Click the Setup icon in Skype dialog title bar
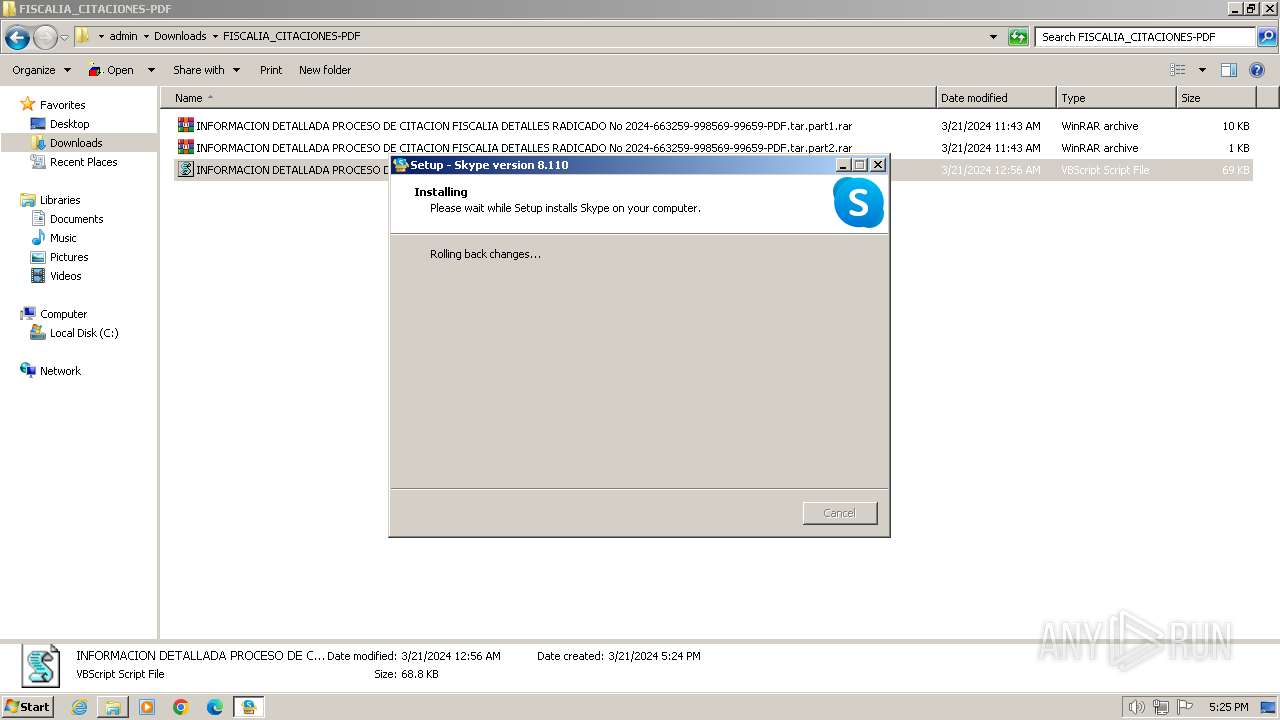The height and width of the screenshot is (720, 1280). [x=401, y=165]
